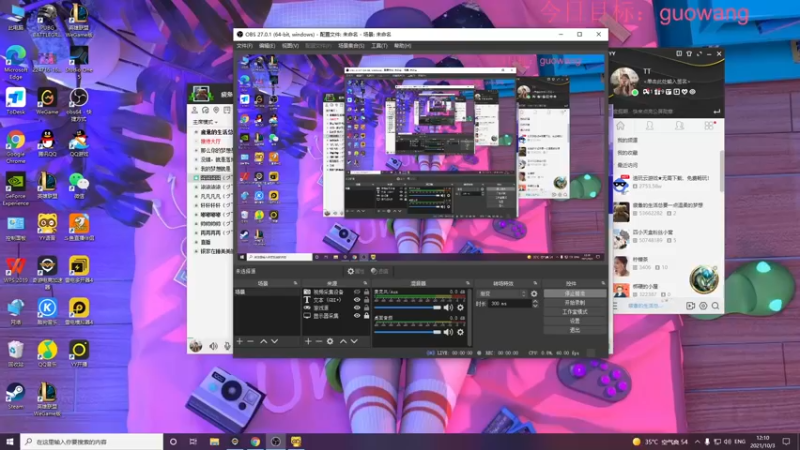
Task: Pop out the audio mixer dock icon
Action: pos(468,283)
